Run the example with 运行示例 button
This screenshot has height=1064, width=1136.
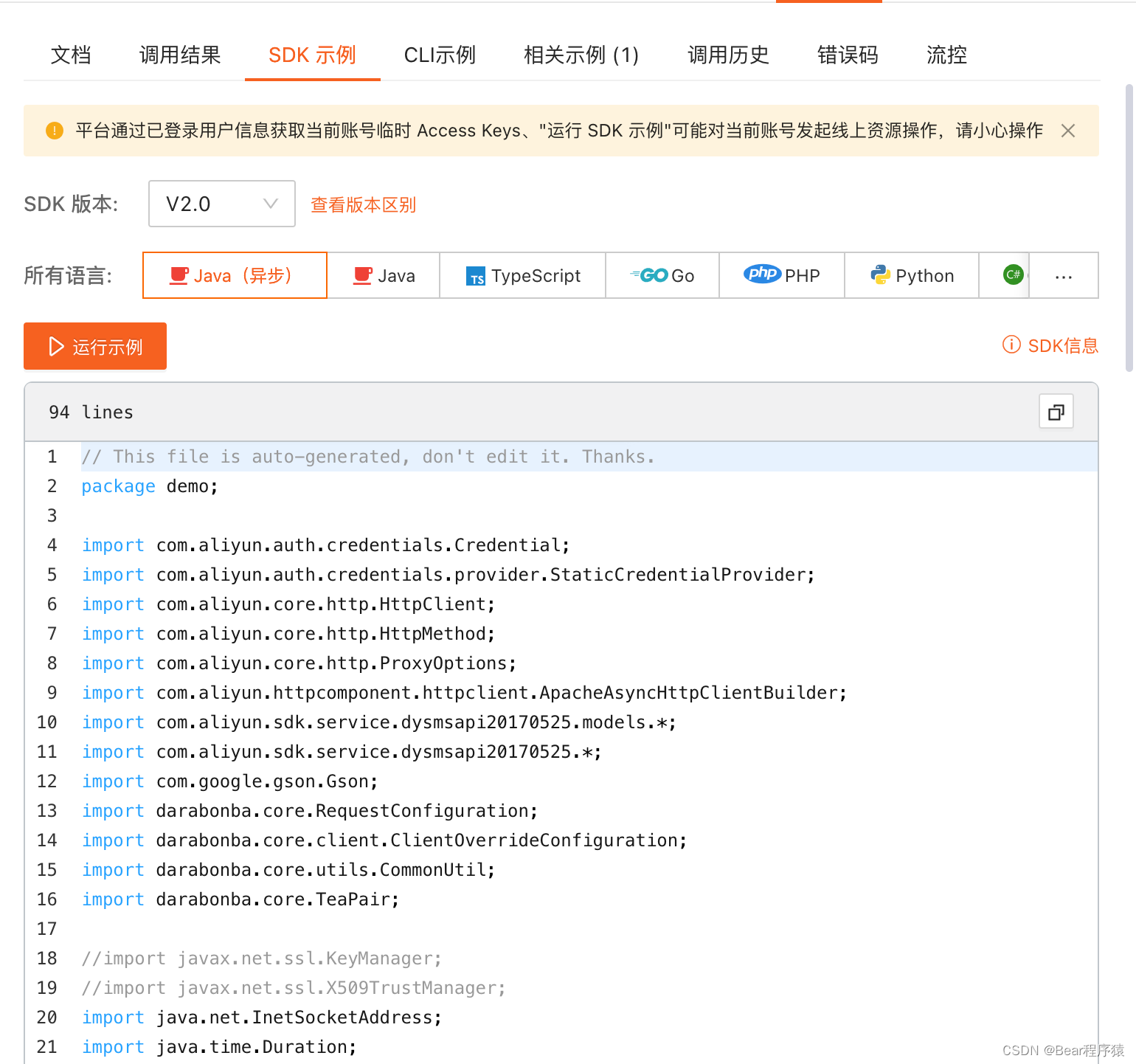click(x=94, y=346)
